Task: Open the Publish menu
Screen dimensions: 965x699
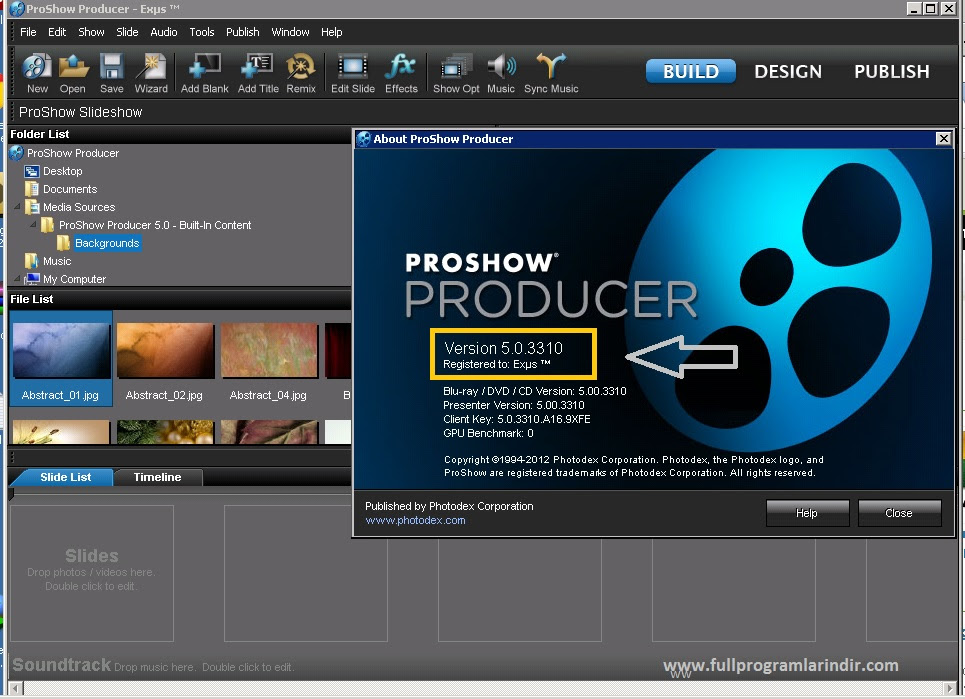Action: (x=242, y=32)
